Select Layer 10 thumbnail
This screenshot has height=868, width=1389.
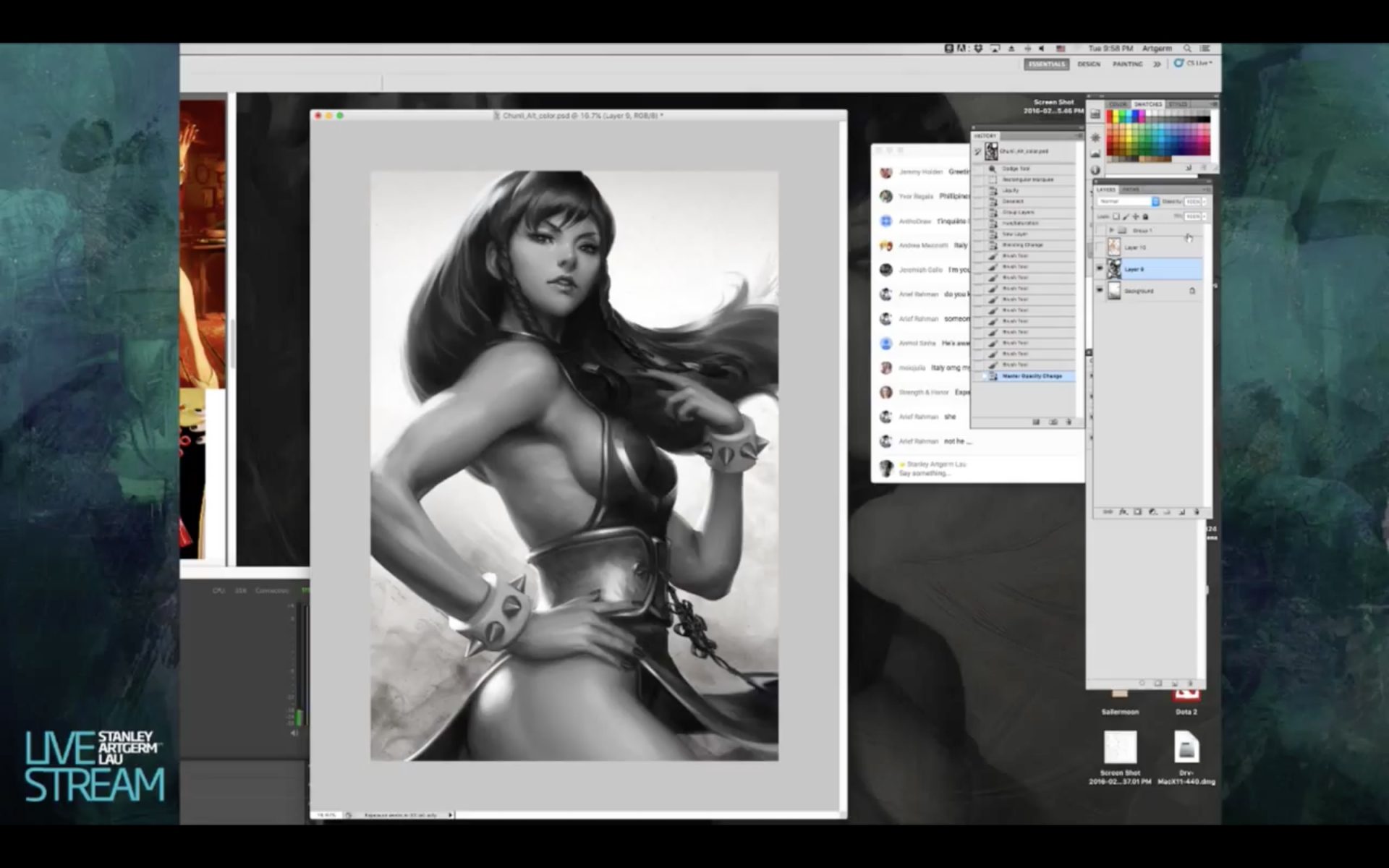click(1114, 247)
